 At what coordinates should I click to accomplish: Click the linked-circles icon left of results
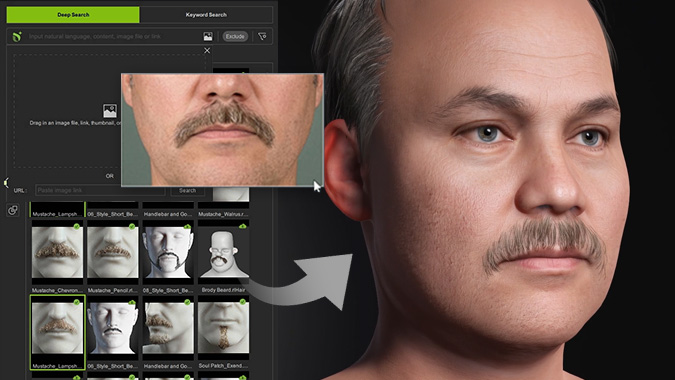pyautogui.click(x=13, y=210)
